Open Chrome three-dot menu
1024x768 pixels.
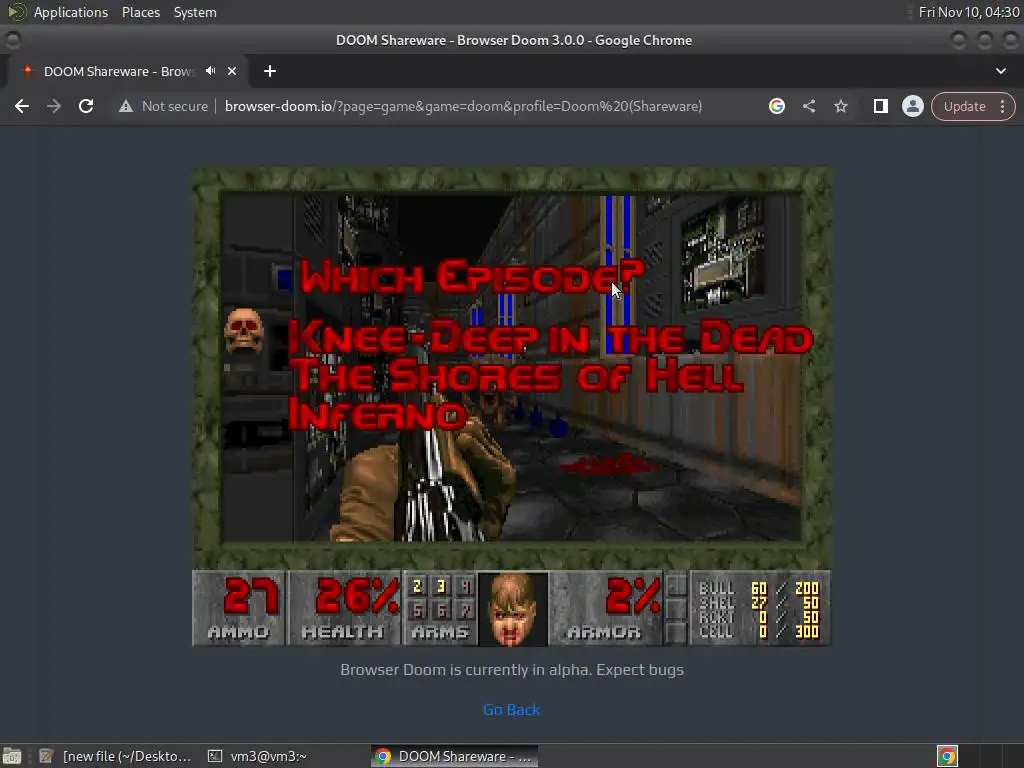[1002, 106]
